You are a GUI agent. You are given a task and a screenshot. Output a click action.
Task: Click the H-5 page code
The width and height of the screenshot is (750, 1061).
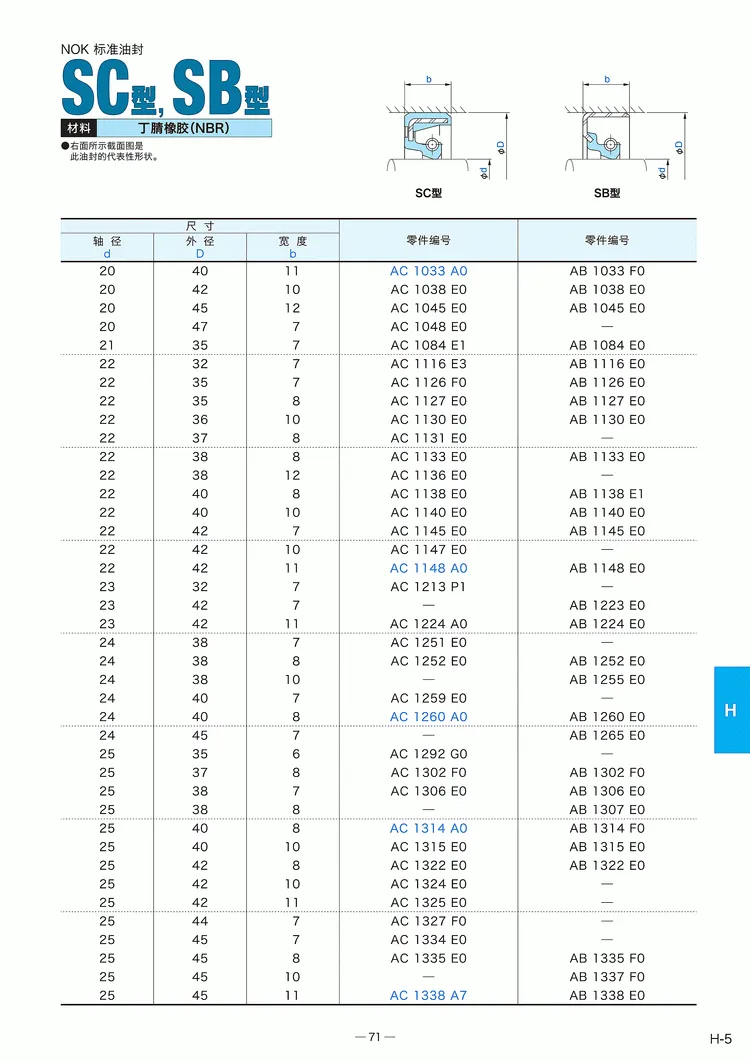(x=721, y=1039)
